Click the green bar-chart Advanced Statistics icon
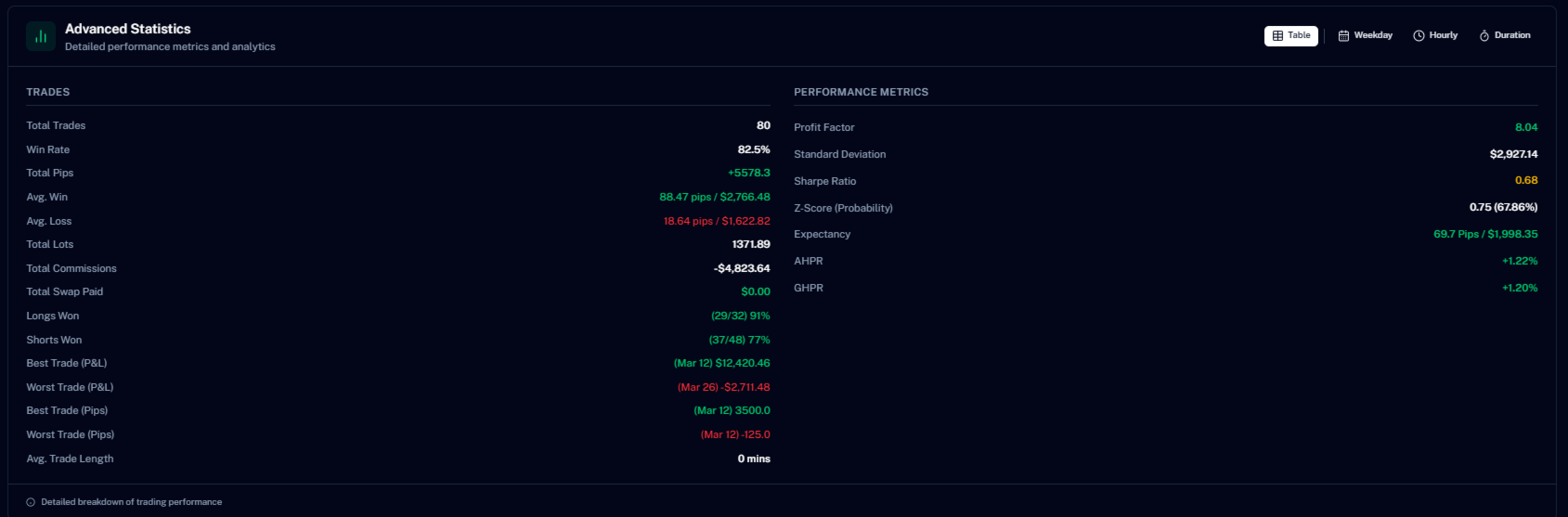Image resolution: width=1568 pixels, height=517 pixels. coord(41,36)
